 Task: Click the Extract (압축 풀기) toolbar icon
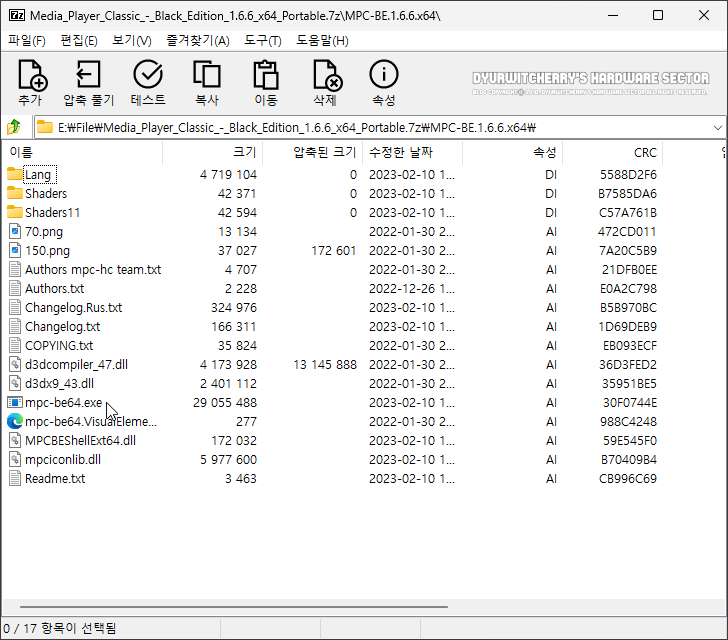[88, 74]
